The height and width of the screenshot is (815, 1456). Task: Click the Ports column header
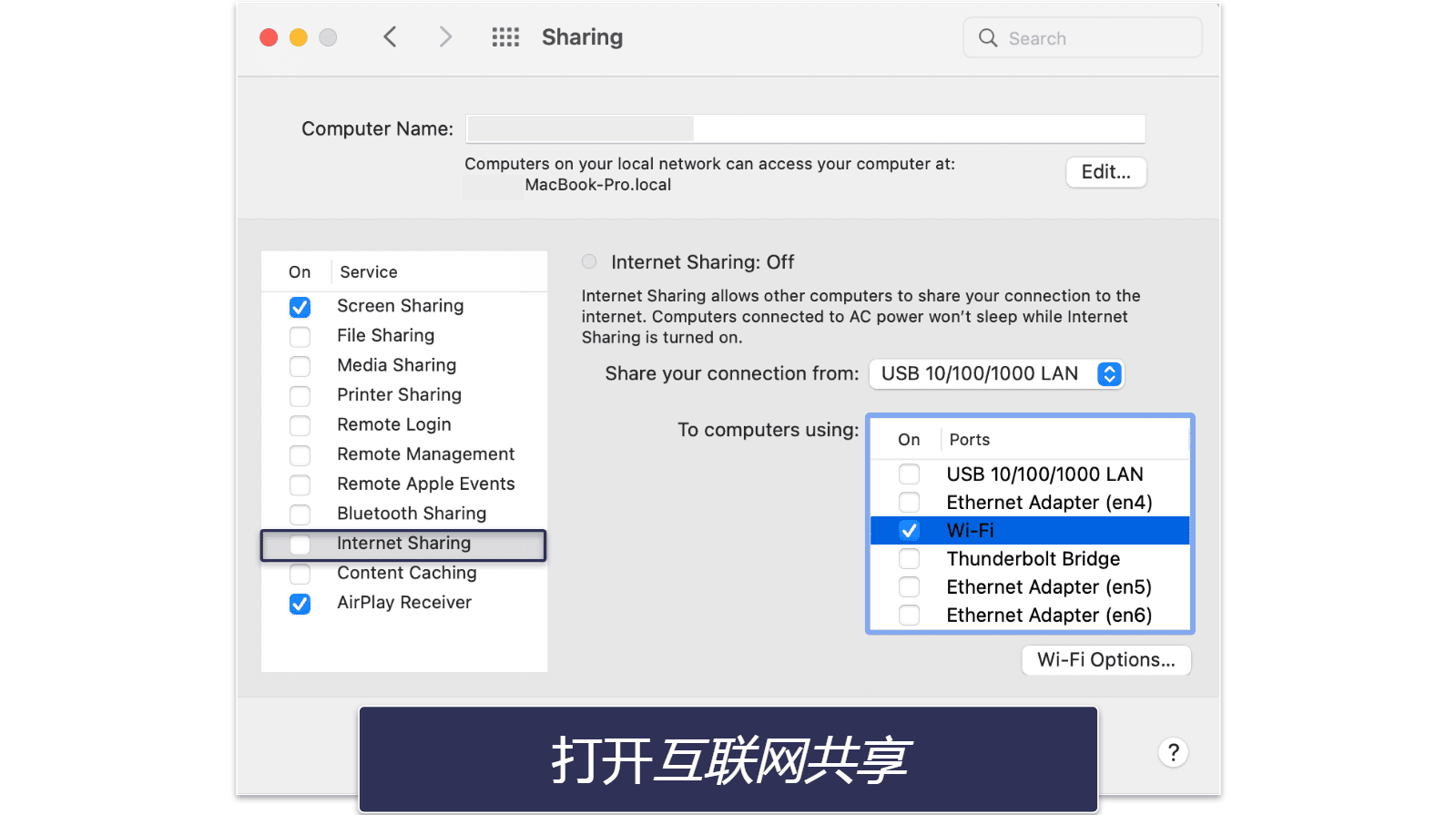click(969, 440)
